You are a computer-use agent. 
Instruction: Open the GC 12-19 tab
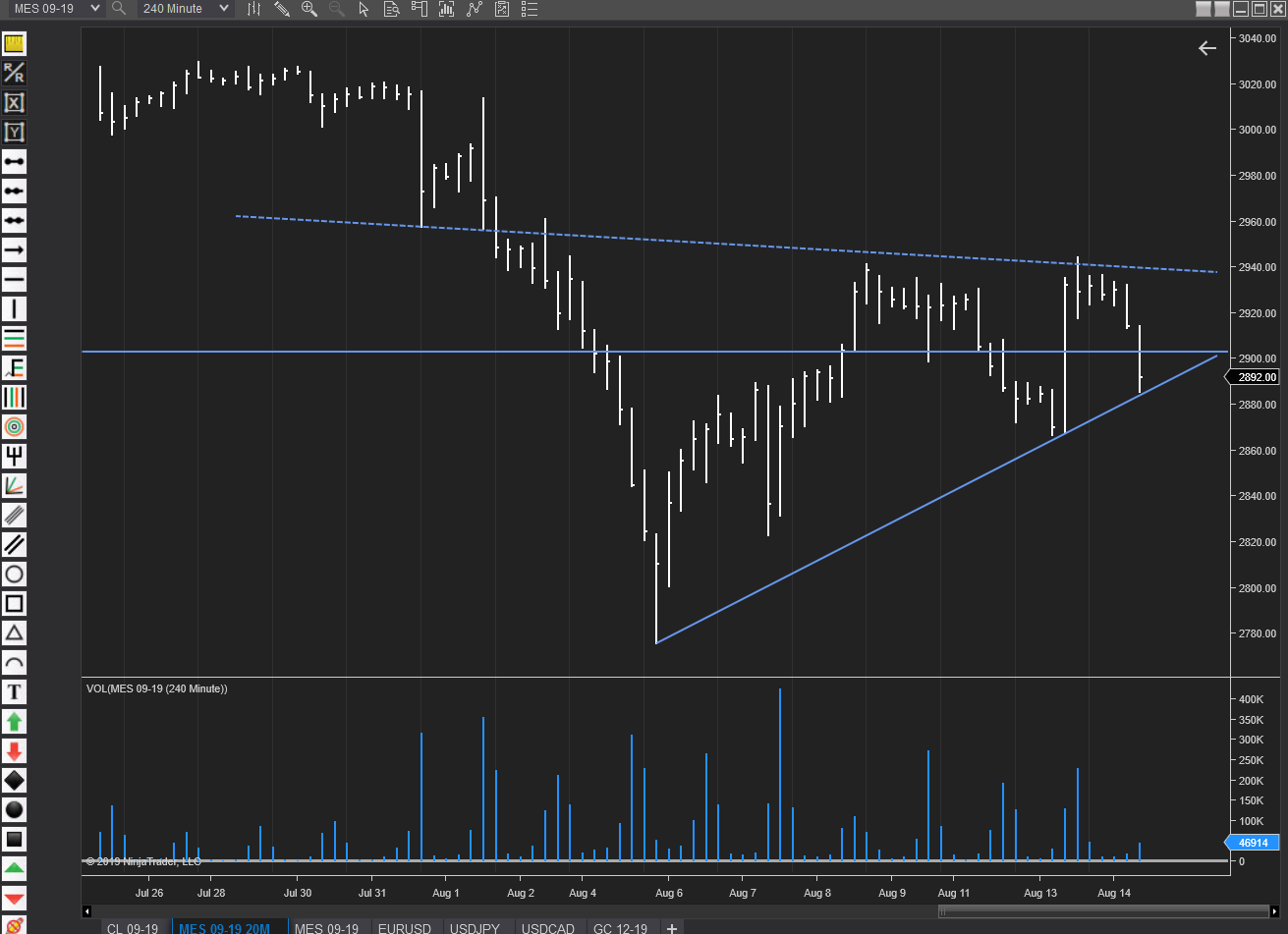[x=621, y=927]
